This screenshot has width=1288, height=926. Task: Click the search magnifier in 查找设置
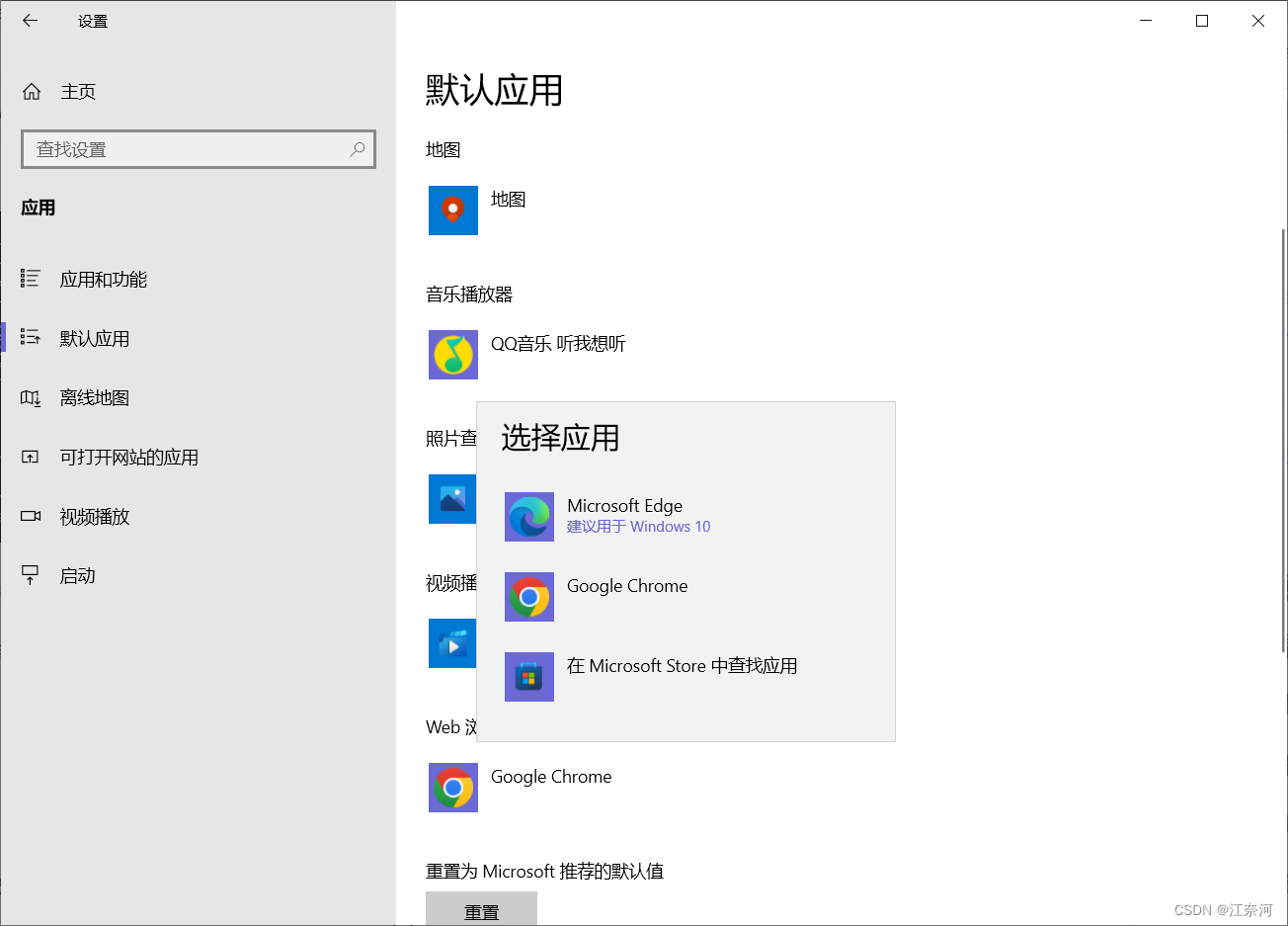point(358,149)
